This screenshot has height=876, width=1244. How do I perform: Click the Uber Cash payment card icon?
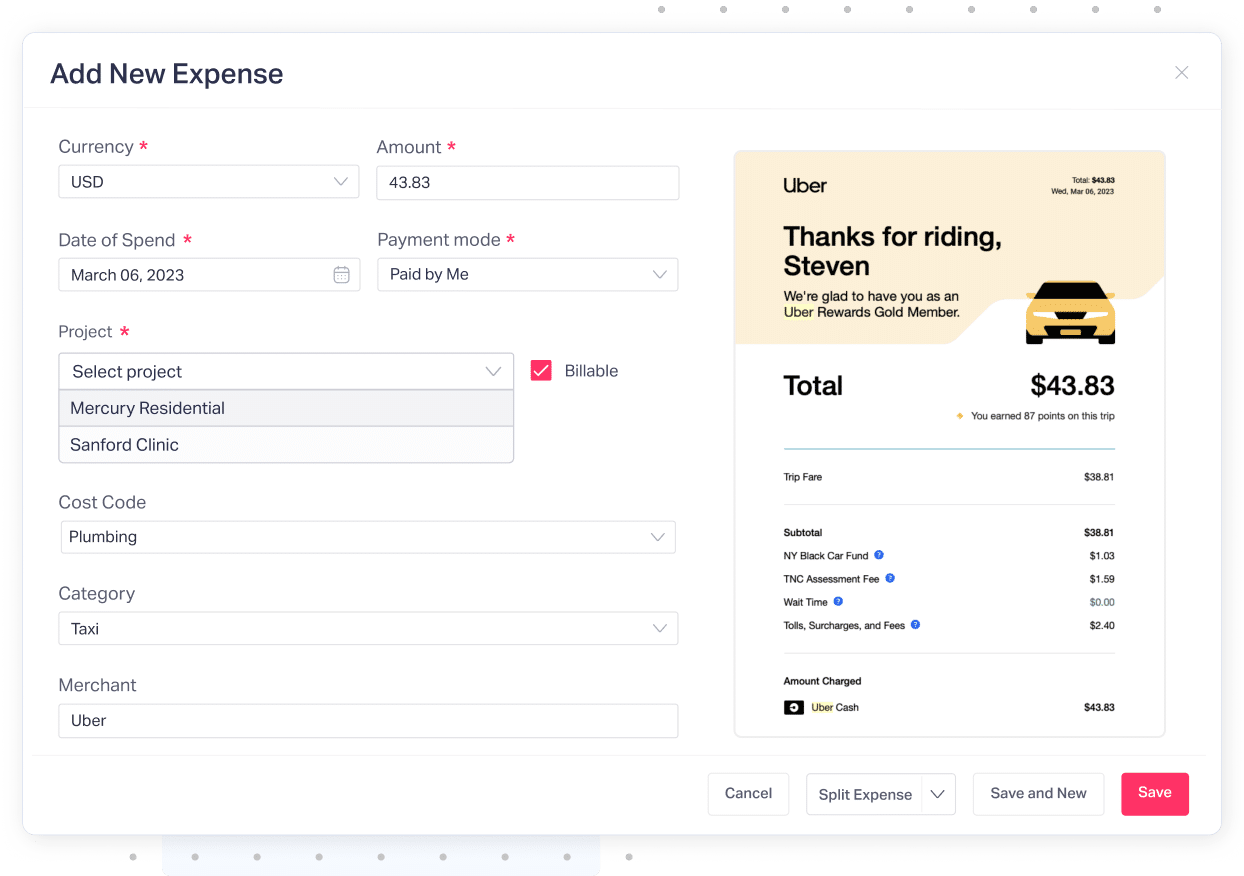[793, 707]
